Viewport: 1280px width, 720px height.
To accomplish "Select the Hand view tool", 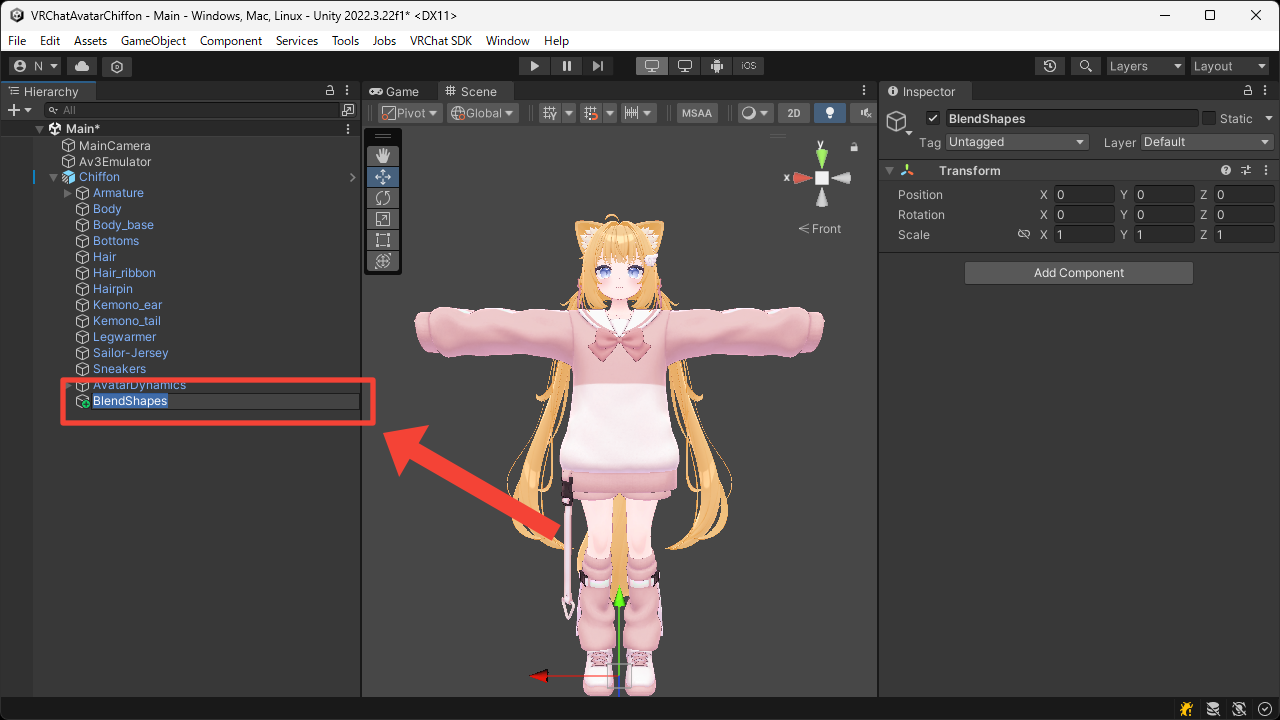I will [x=382, y=156].
